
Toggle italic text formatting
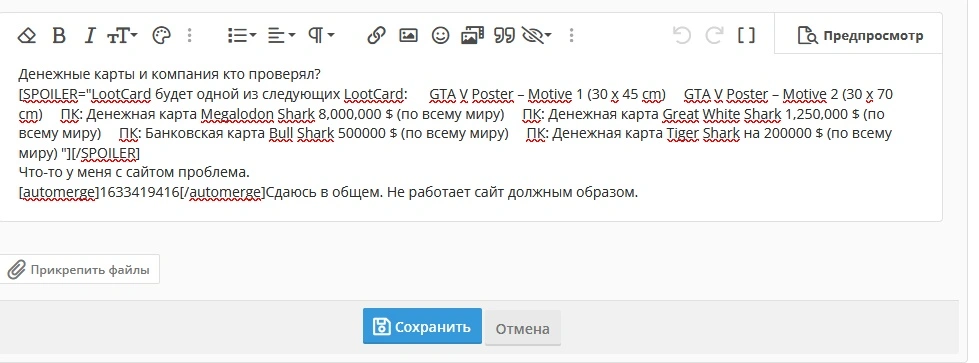tap(90, 36)
